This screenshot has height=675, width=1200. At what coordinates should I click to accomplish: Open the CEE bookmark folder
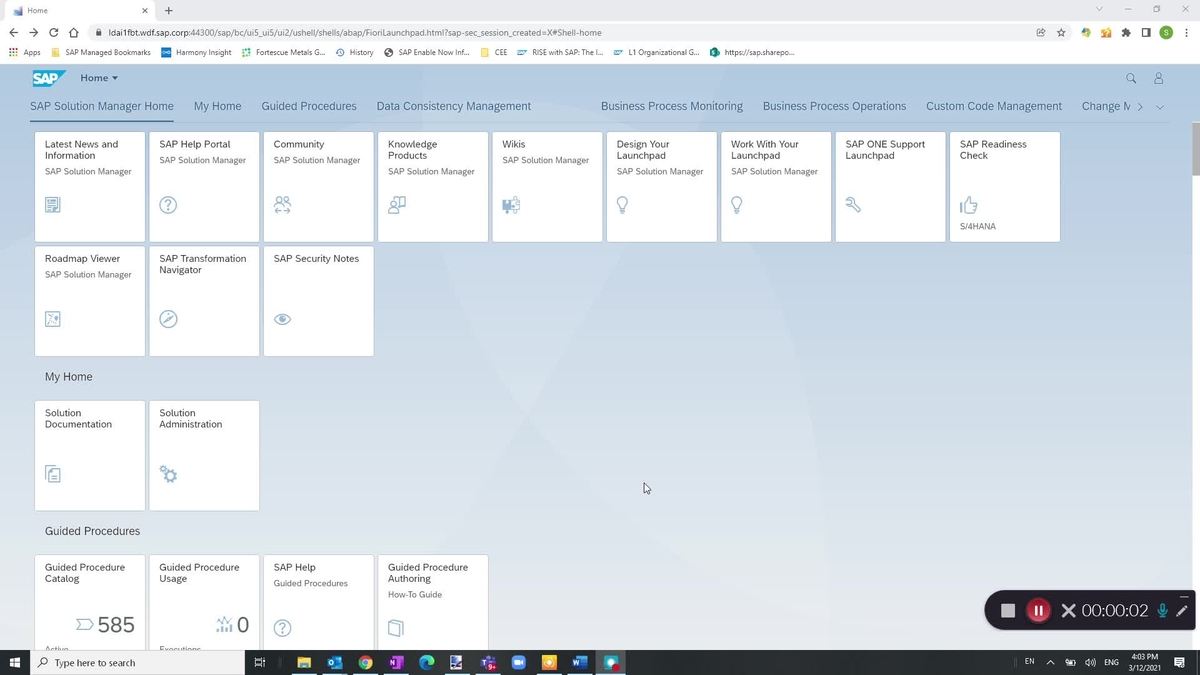pos(494,52)
